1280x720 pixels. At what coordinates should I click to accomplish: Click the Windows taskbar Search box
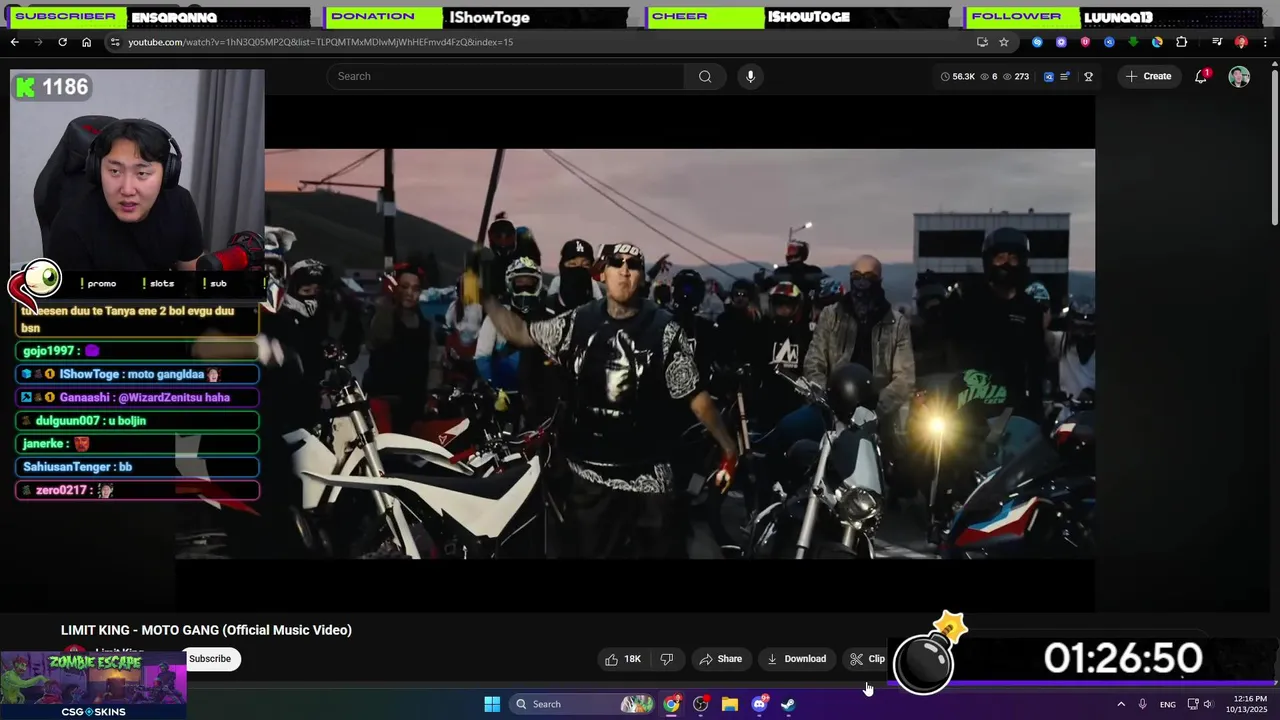click(583, 704)
